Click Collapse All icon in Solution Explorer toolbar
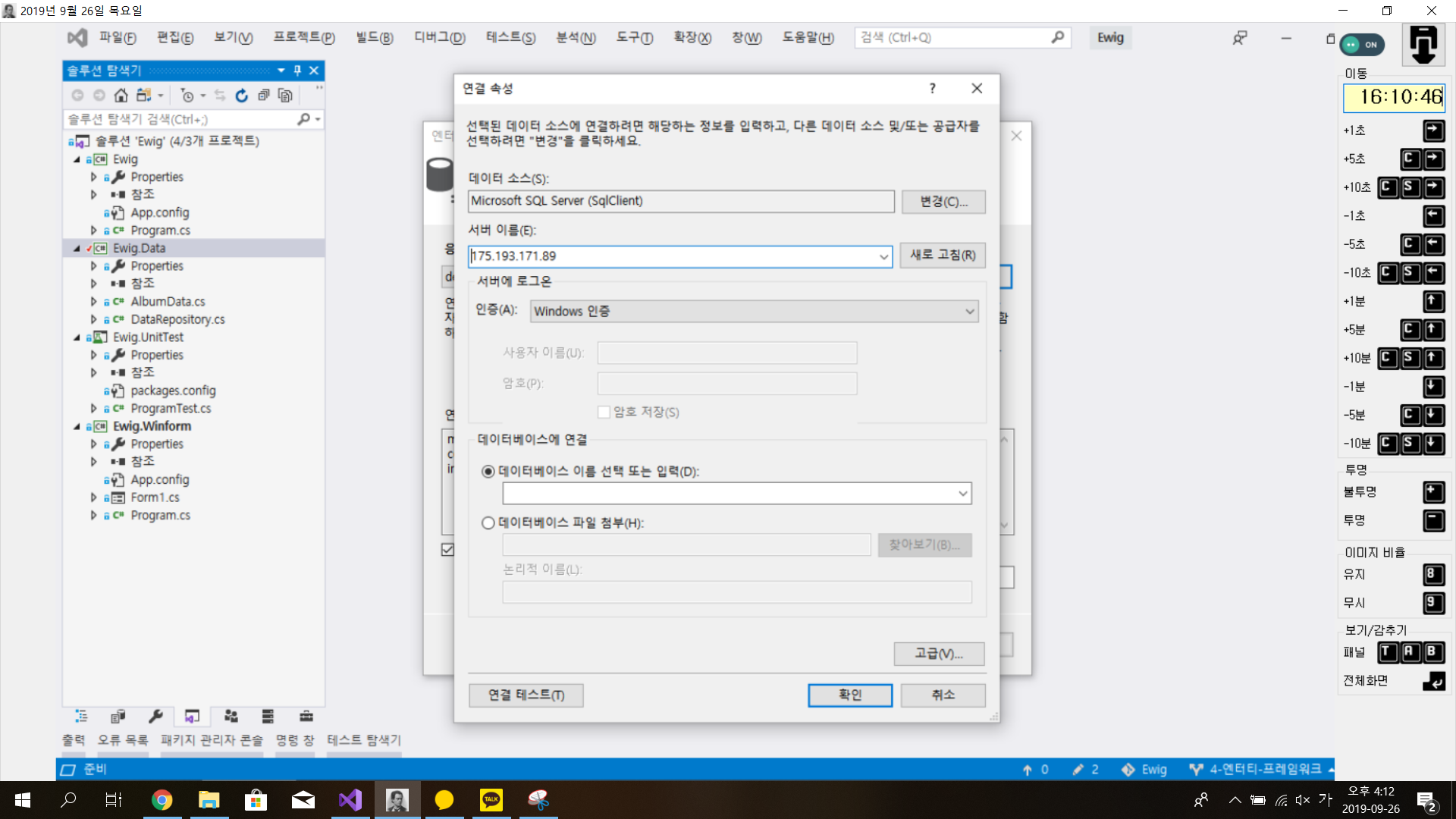The width and height of the screenshot is (1456, 819). pyautogui.click(x=263, y=96)
